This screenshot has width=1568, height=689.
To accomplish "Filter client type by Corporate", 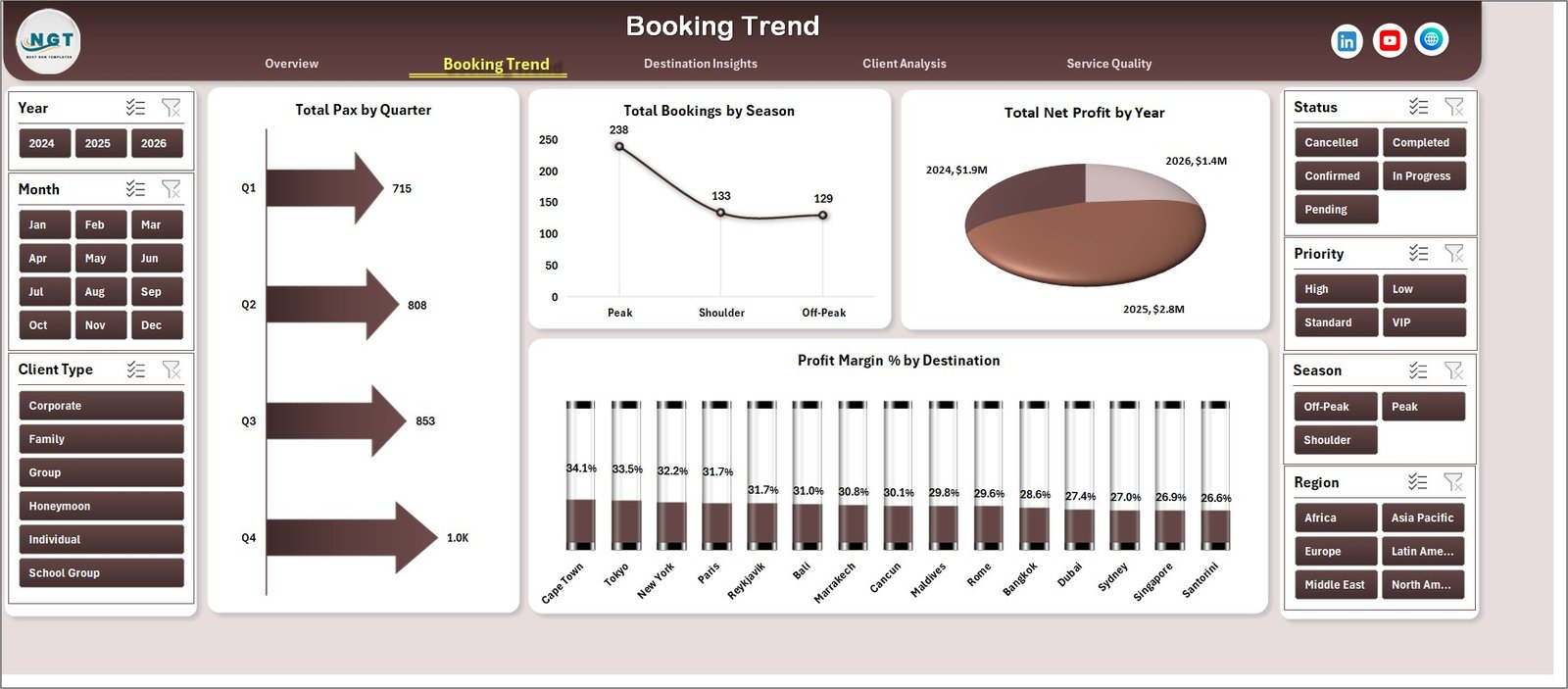I will [101, 406].
